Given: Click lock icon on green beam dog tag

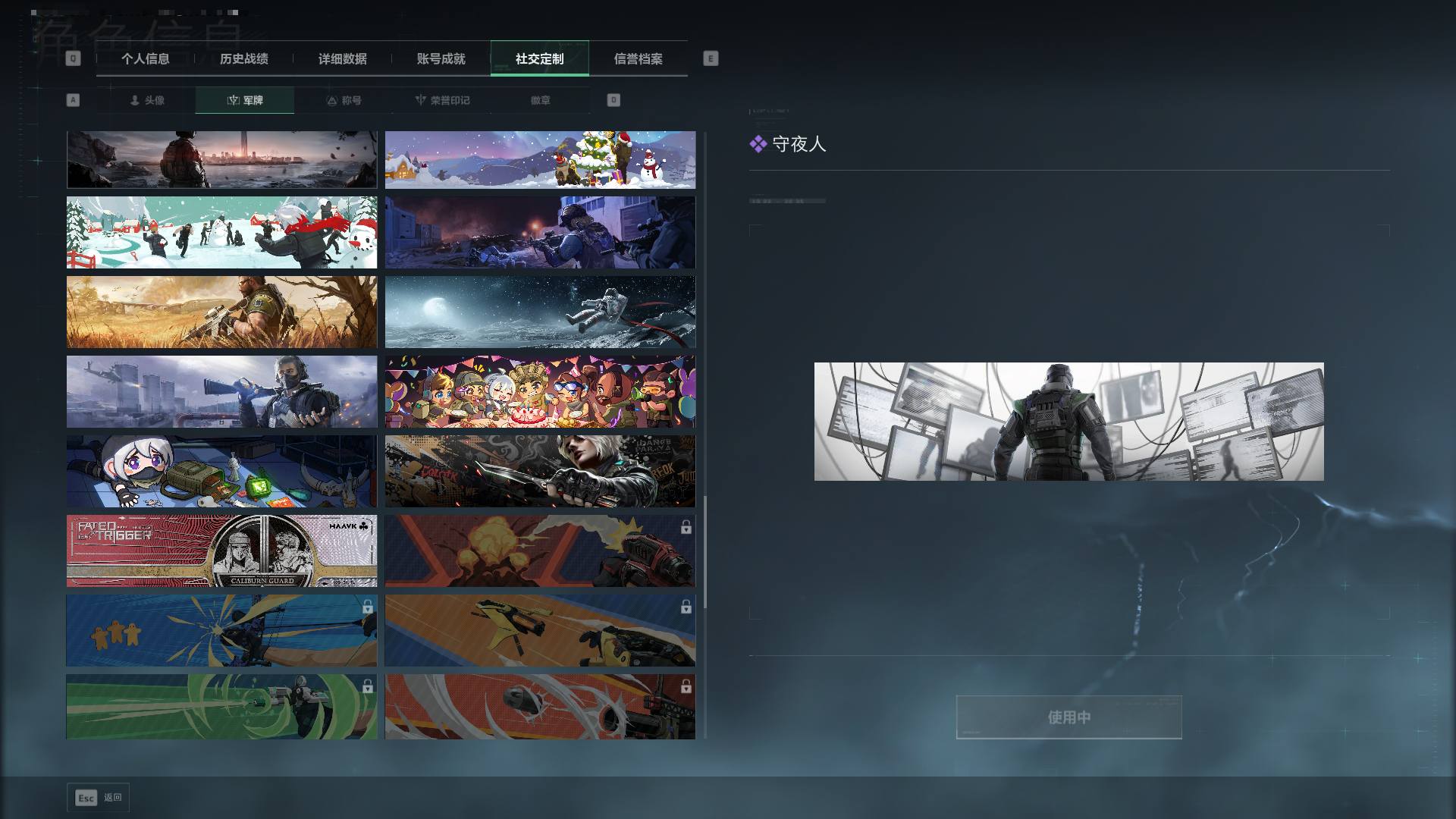Looking at the screenshot, I should [367, 686].
